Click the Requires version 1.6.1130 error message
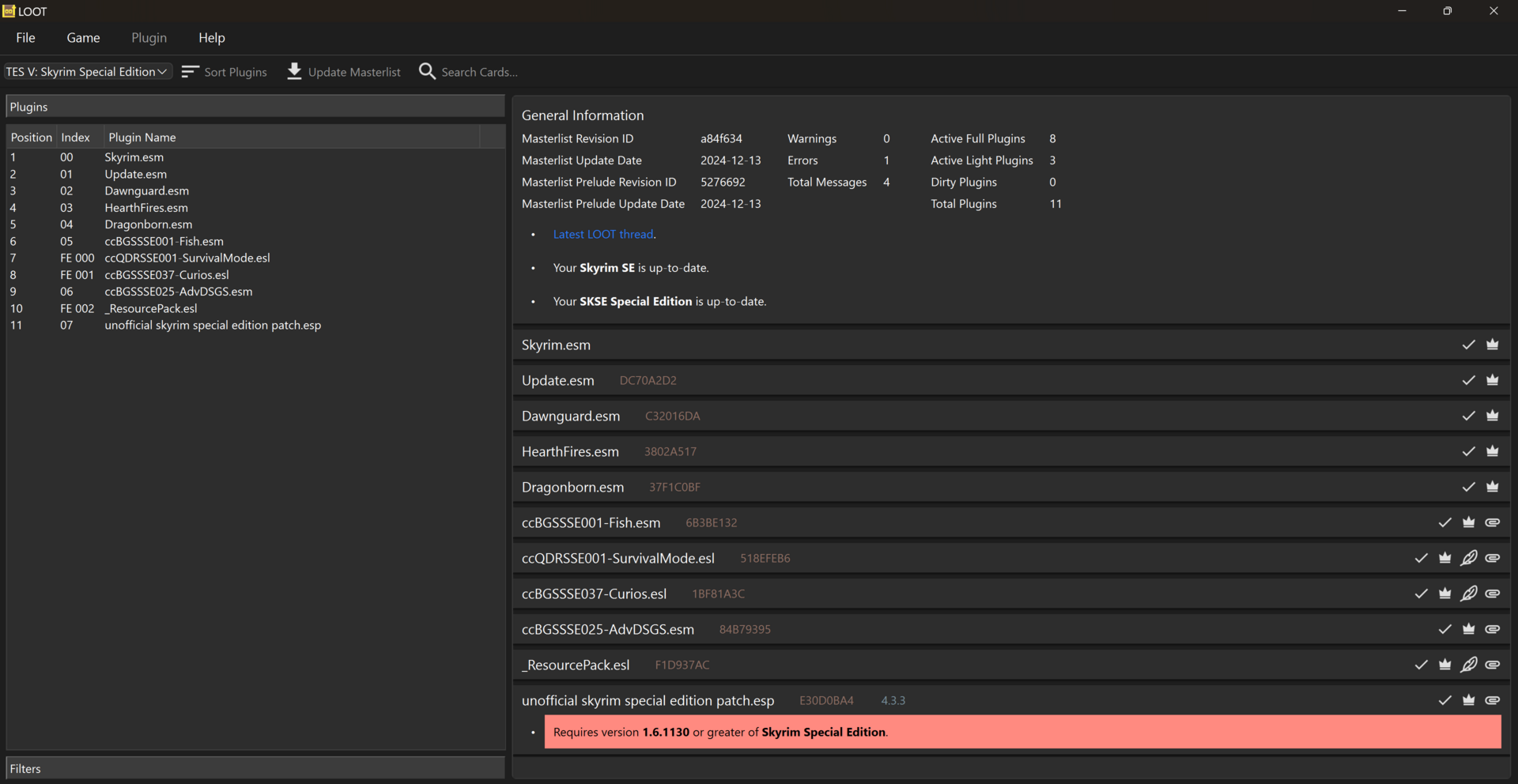The height and width of the screenshot is (784, 1518). (x=1022, y=732)
